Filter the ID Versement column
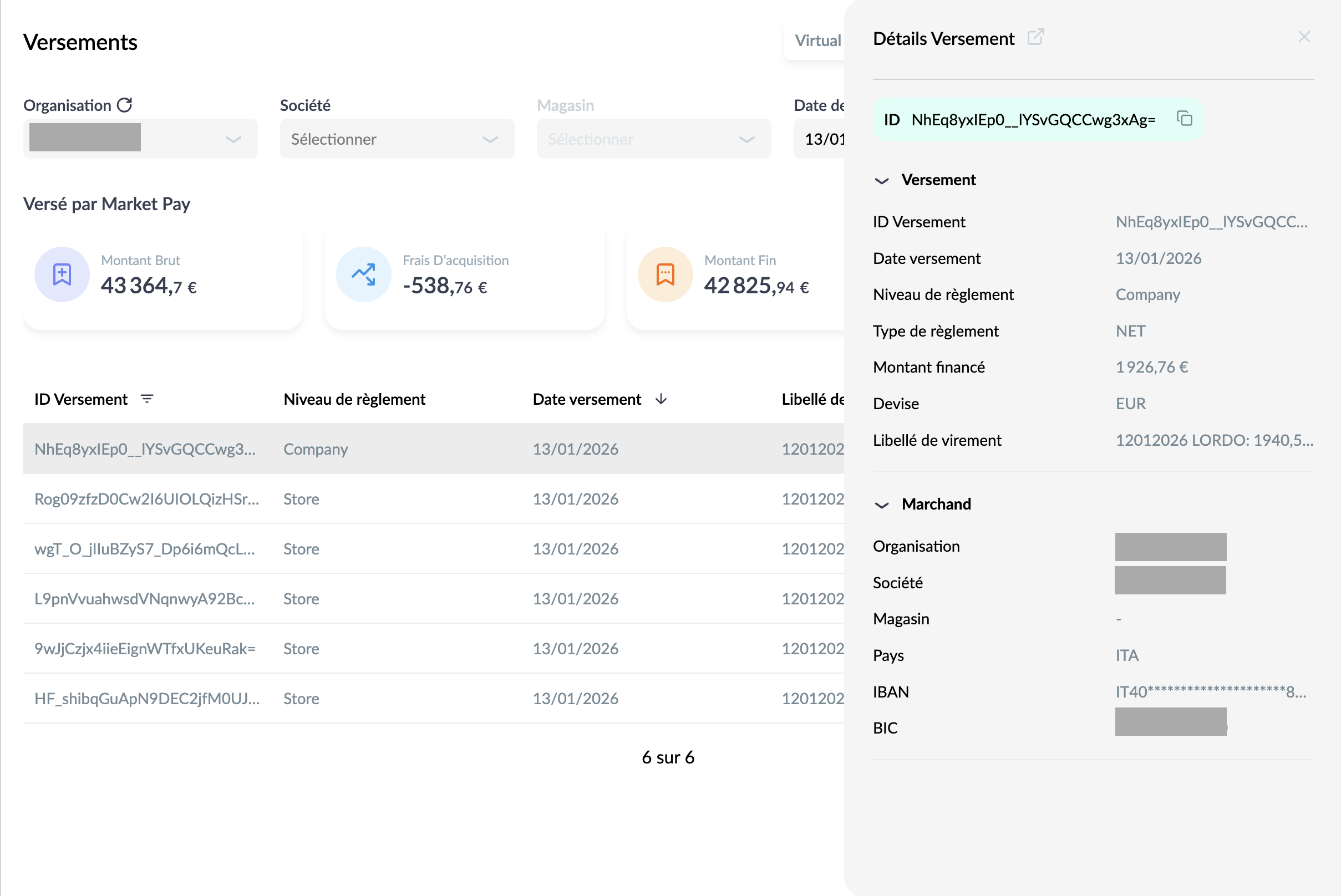Image resolution: width=1341 pixels, height=896 pixels. click(147, 399)
